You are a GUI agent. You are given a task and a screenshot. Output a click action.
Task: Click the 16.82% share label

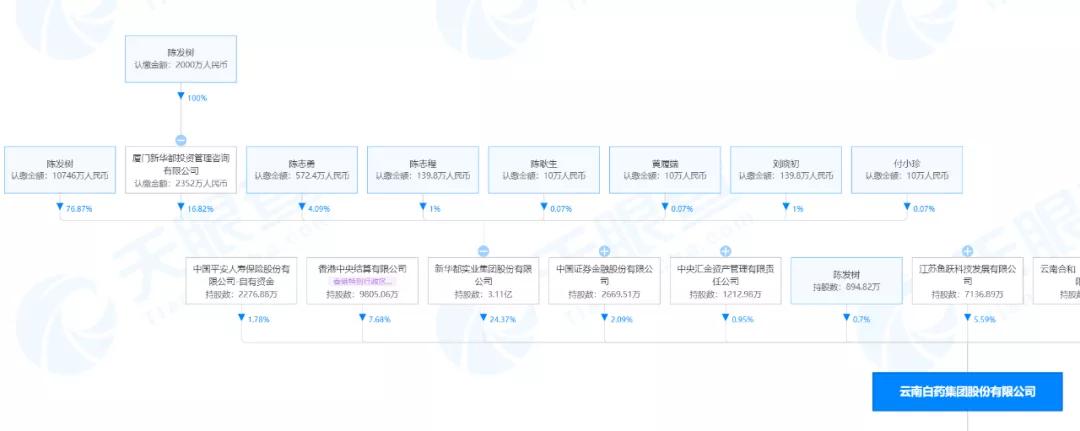point(200,209)
